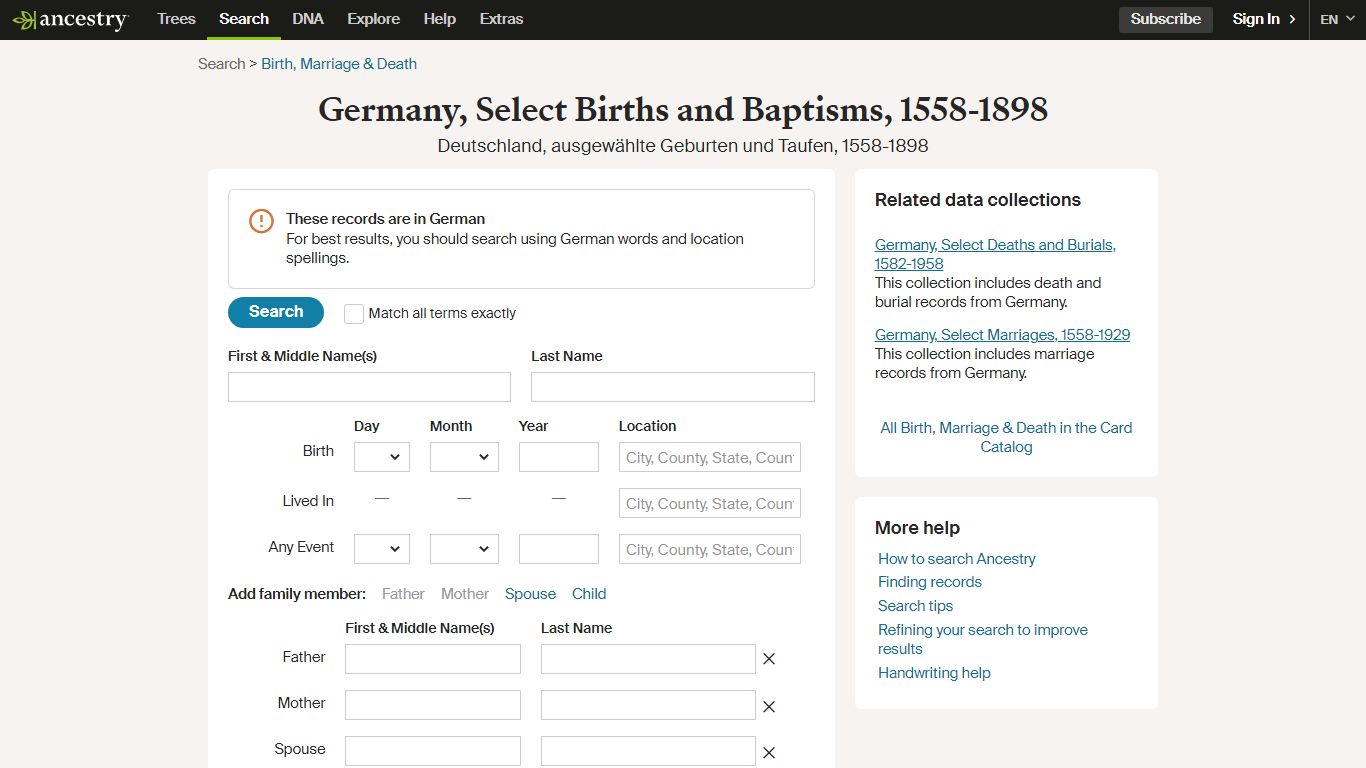The width and height of the screenshot is (1366, 768).
Task: Click the Birth Location field
Action: (710, 457)
